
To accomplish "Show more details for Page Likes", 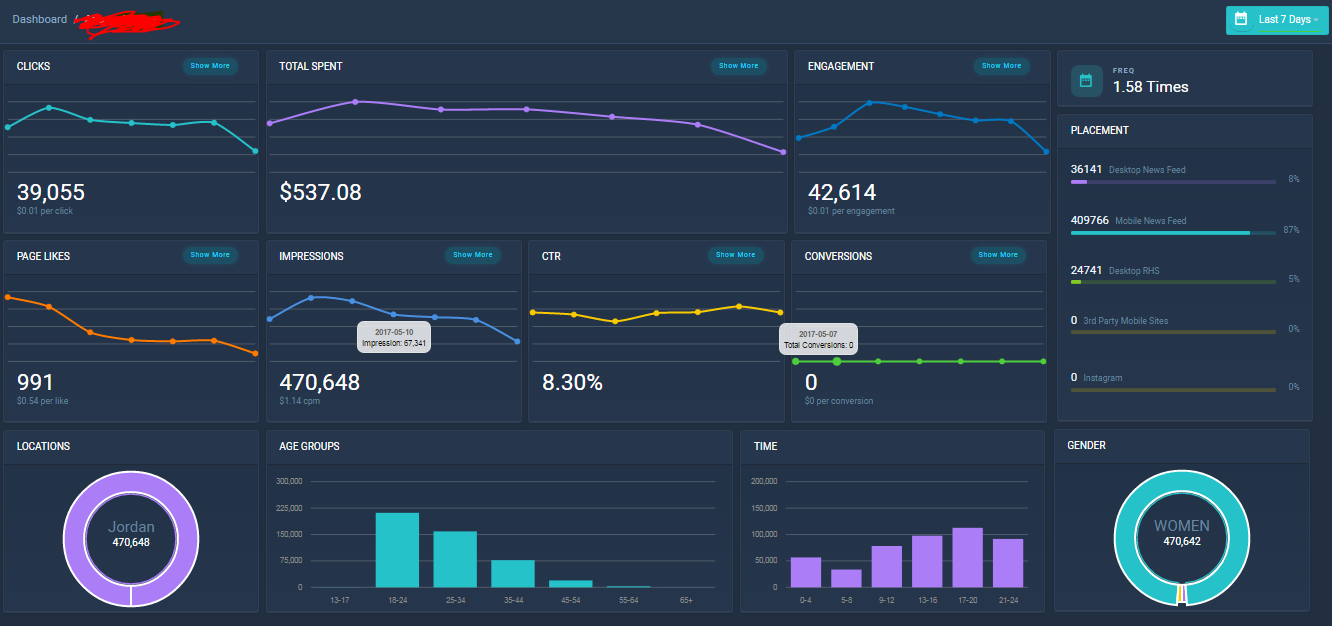I will [210, 255].
